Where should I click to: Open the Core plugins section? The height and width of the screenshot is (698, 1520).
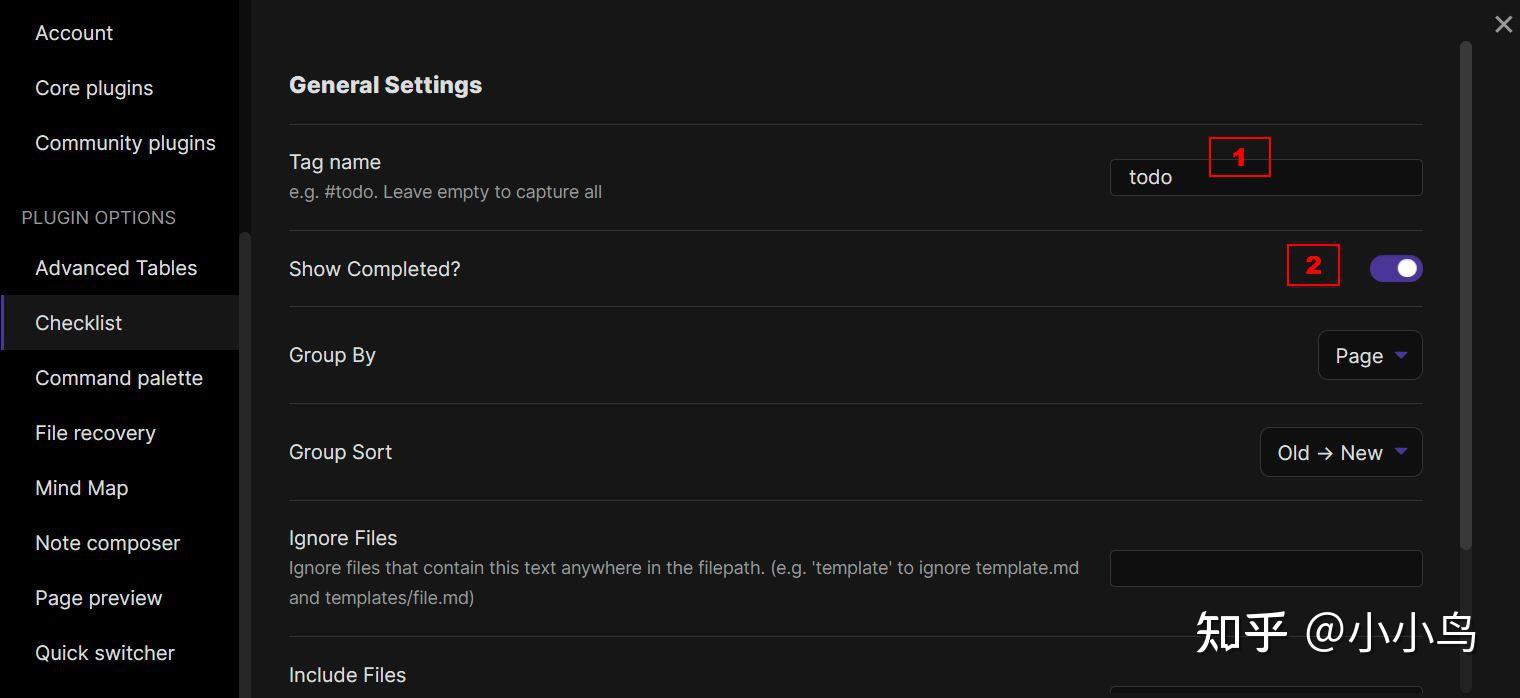(94, 88)
